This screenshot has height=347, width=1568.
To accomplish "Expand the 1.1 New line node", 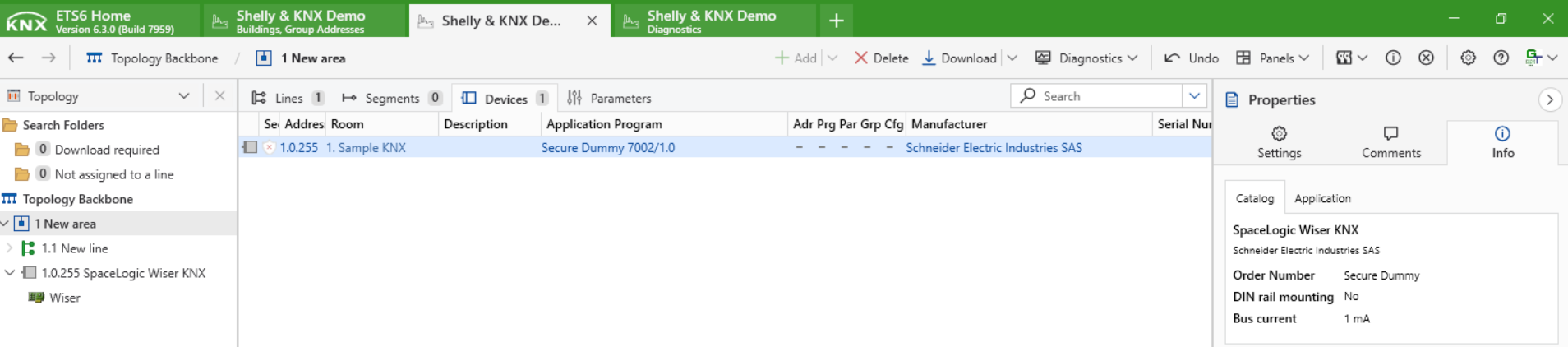I will [9, 248].
